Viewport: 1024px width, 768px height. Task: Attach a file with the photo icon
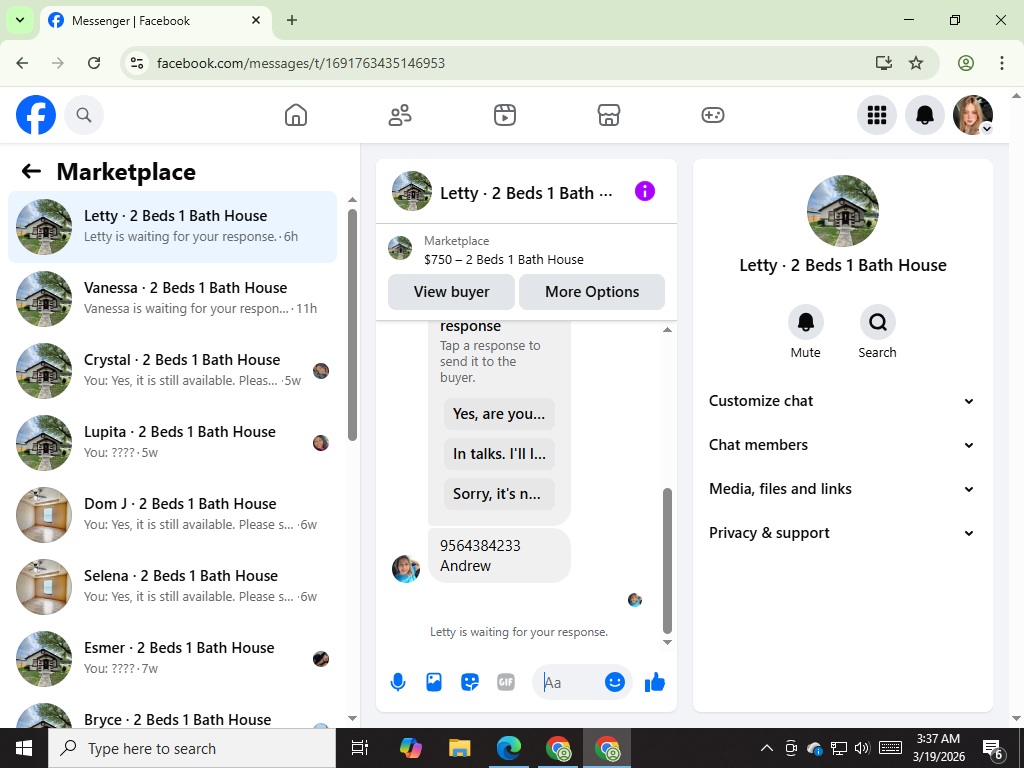click(434, 682)
